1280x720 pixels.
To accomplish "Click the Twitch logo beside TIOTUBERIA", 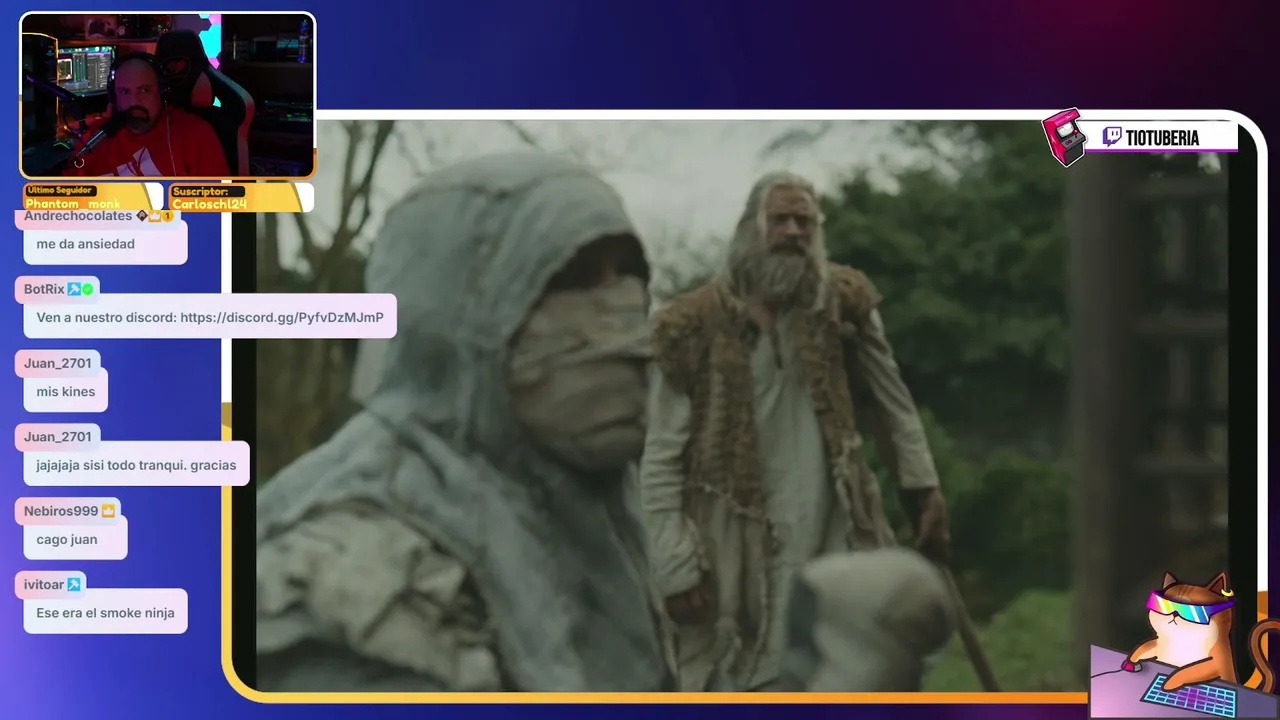I will coord(1112,137).
